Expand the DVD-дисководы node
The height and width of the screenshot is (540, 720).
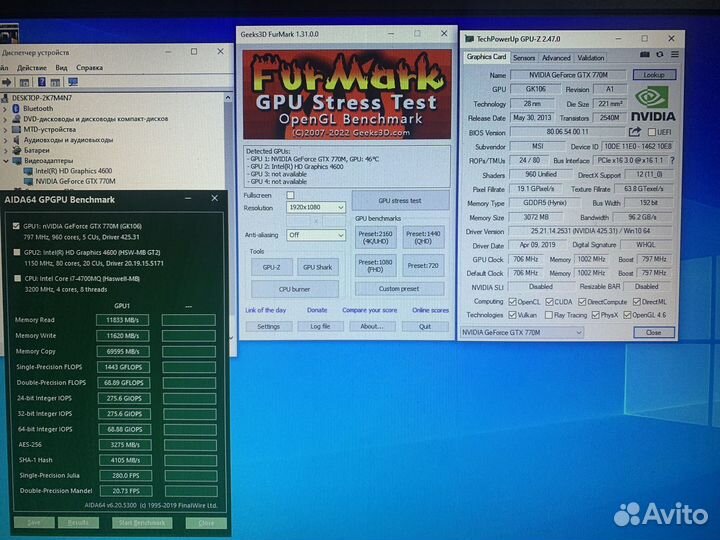pos(5,119)
